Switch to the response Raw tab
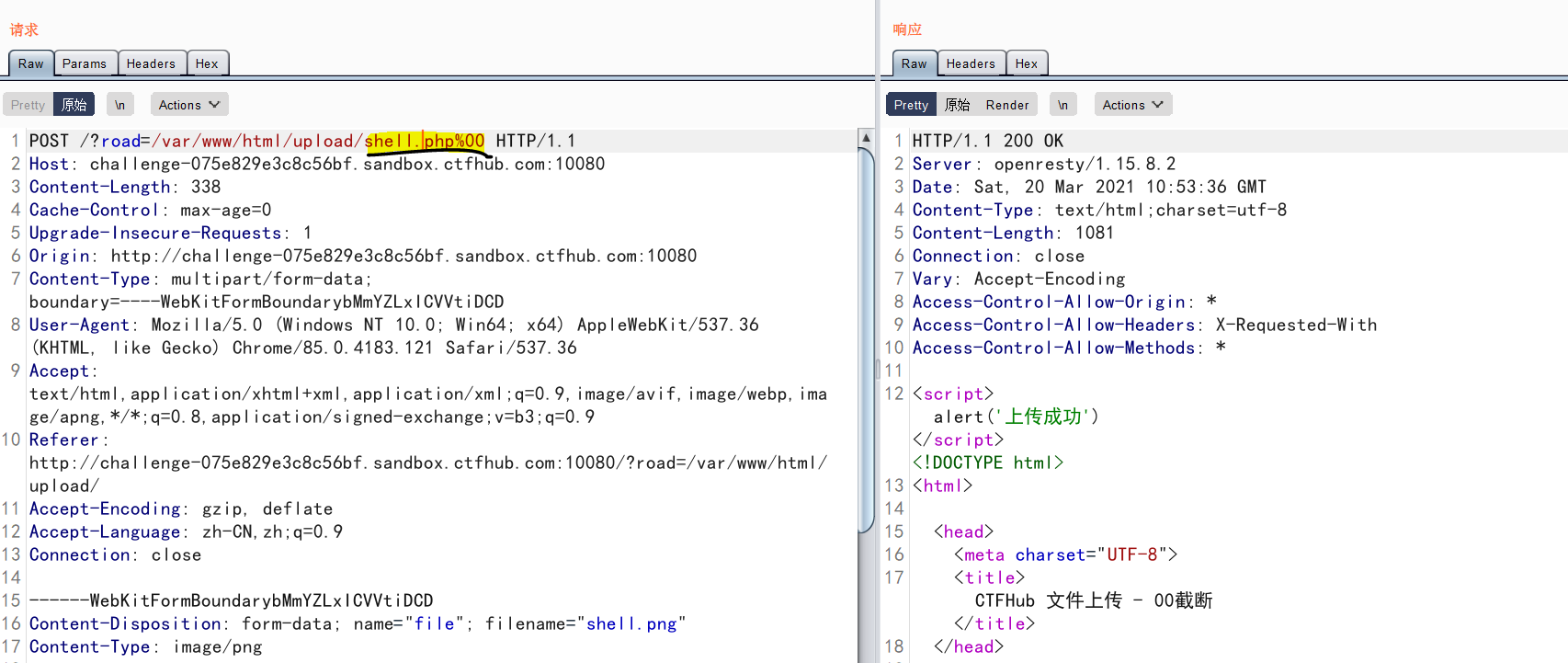The image size is (1568, 663). tap(914, 63)
